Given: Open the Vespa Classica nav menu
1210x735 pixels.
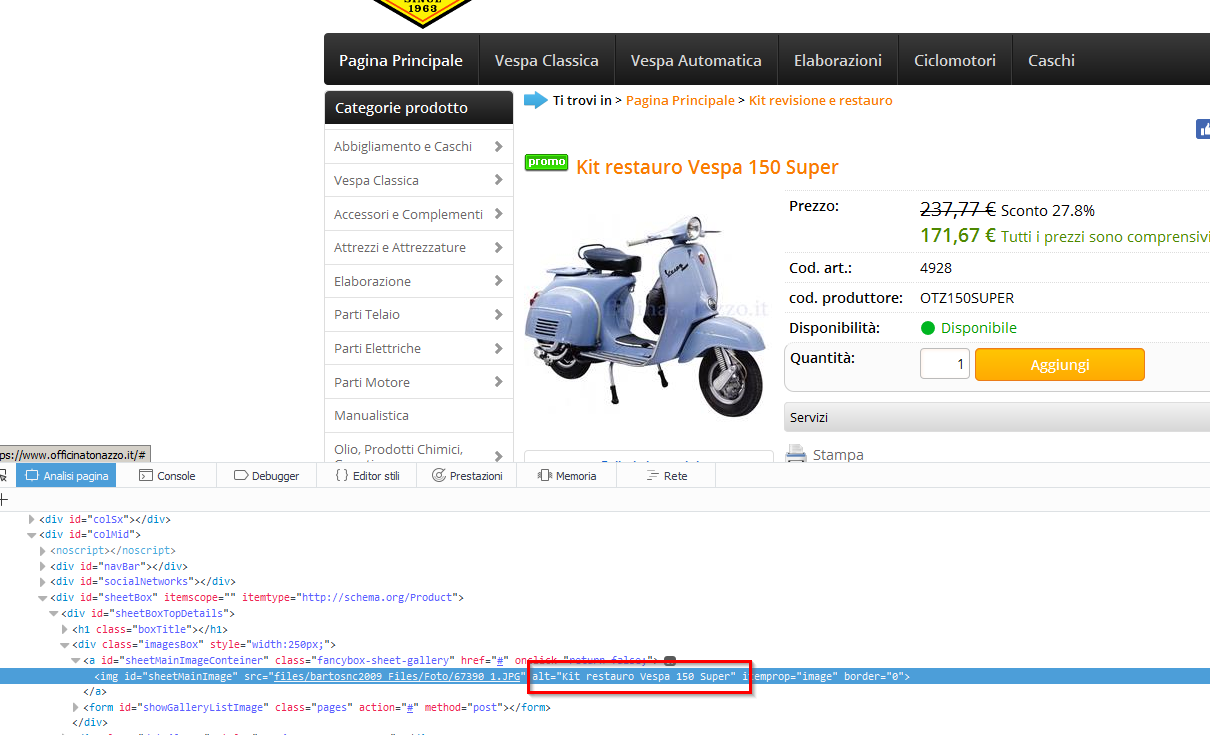Looking at the screenshot, I should [547, 60].
